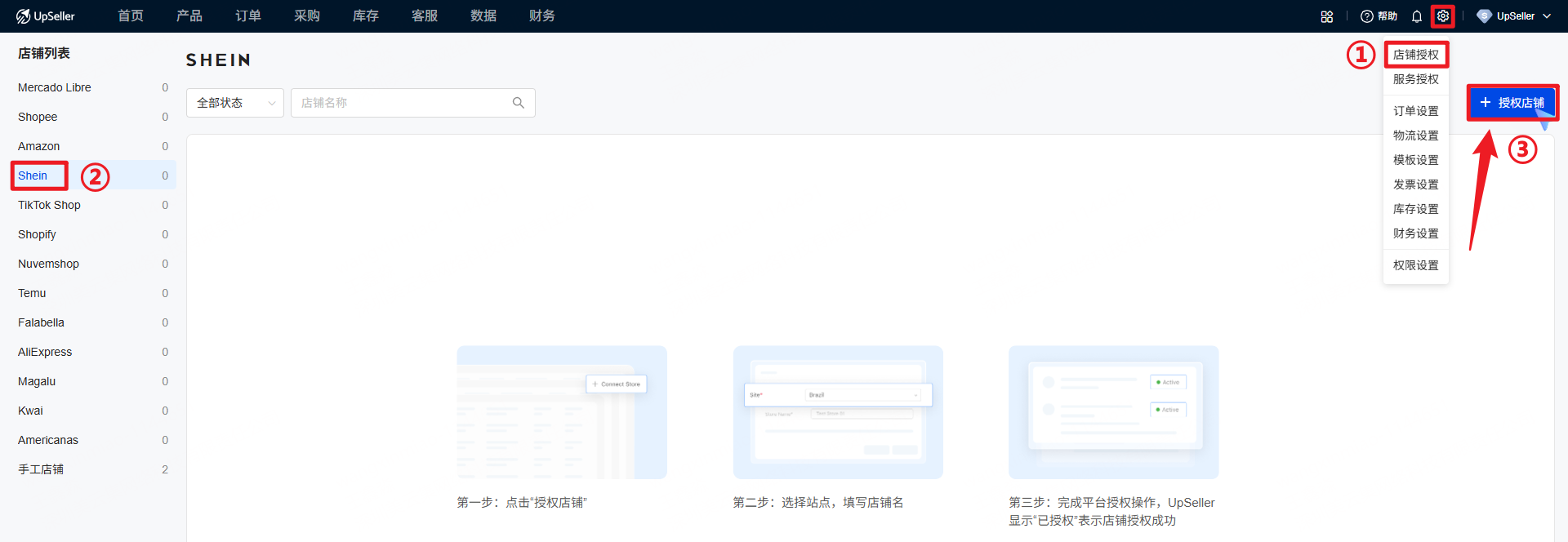This screenshot has height=542, width=1568.
Task: Open 权限设置 from the dropdown menu
Action: pos(1416,265)
